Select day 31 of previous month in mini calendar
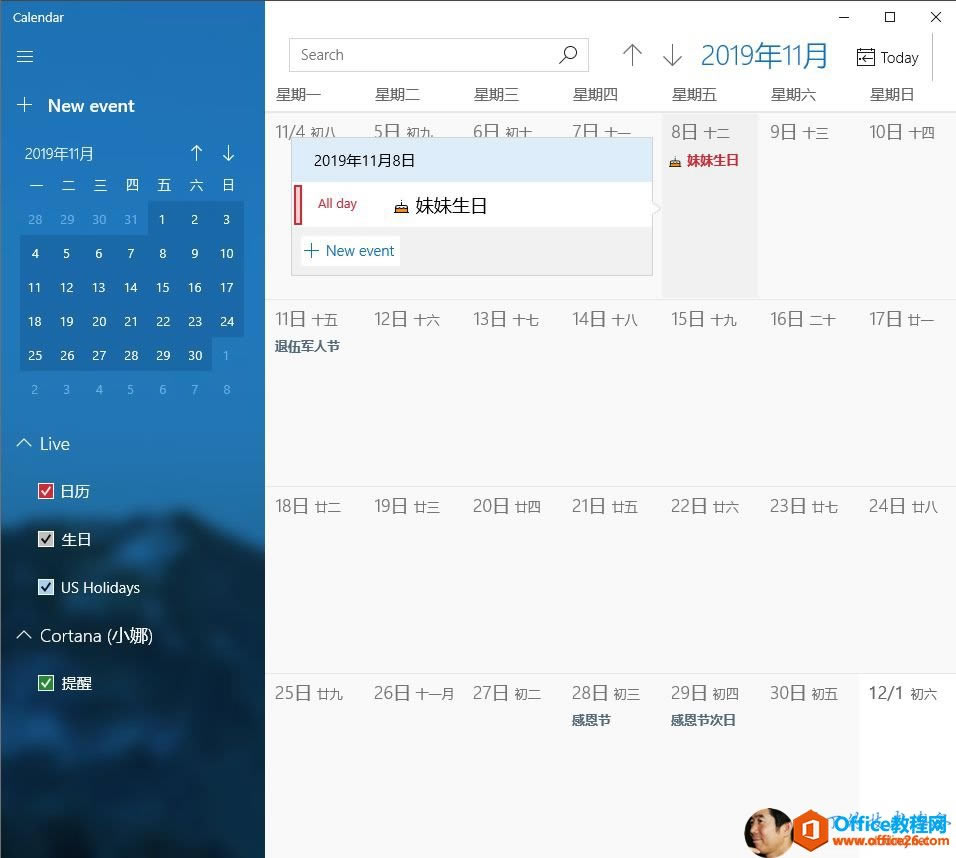The width and height of the screenshot is (956, 858). (131, 220)
